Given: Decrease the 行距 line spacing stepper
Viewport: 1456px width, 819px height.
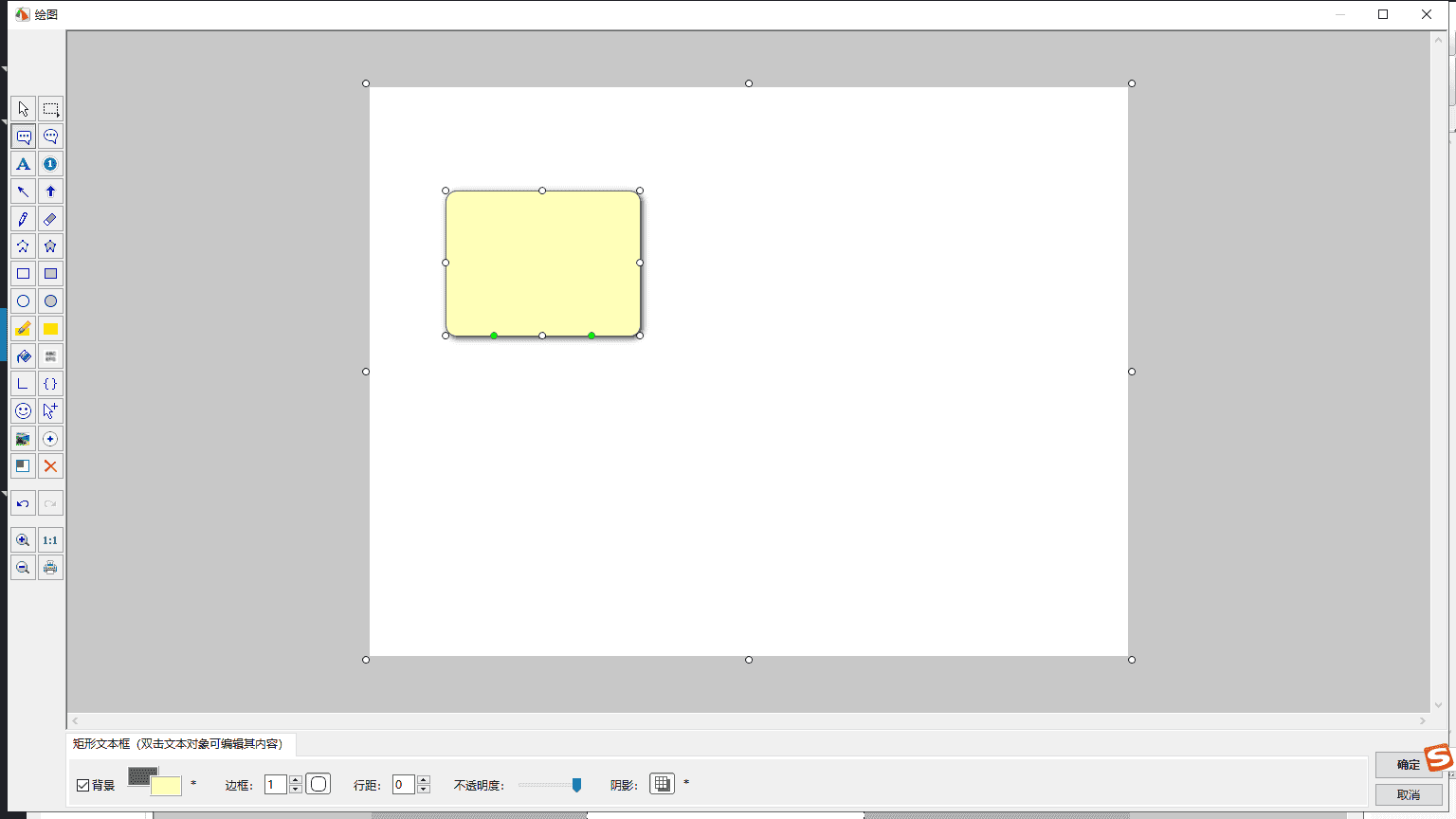Looking at the screenshot, I should 424,790.
